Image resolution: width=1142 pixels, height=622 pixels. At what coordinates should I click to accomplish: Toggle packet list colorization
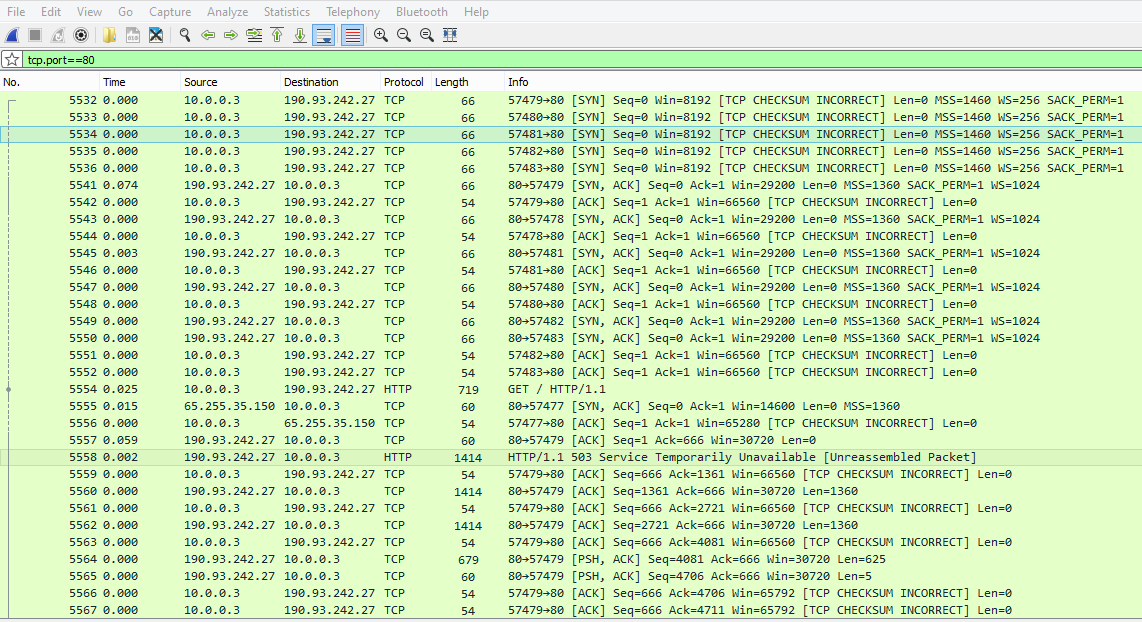point(352,35)
